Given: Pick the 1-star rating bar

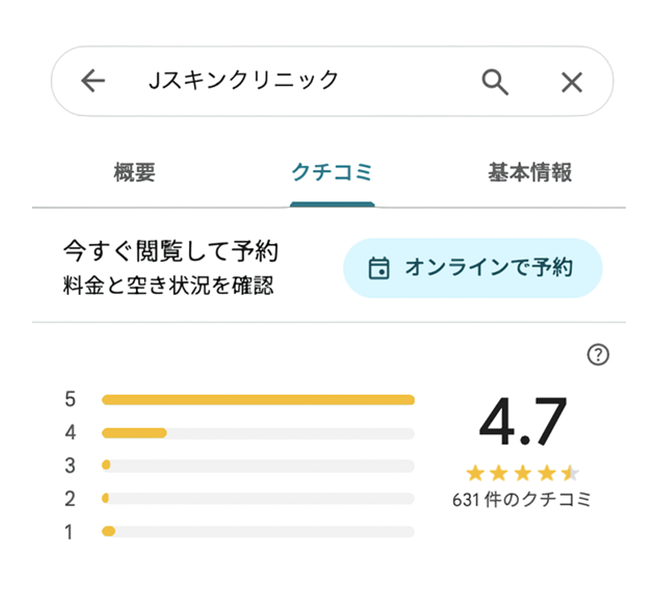Looking at the screenshot, I should pyautogui.click(x=258, y=531).
